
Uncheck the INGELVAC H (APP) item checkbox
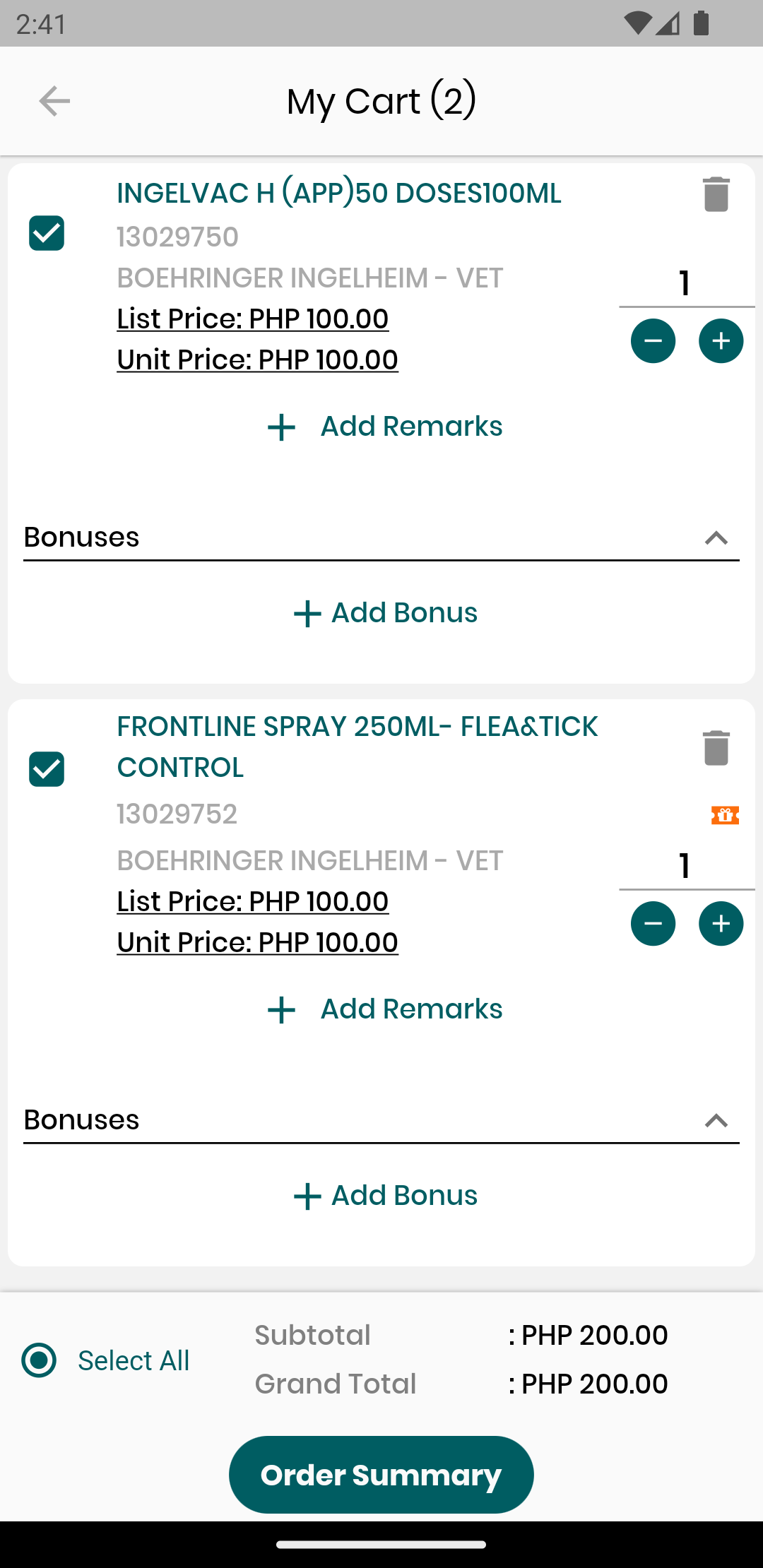click(x=47, y=233)
